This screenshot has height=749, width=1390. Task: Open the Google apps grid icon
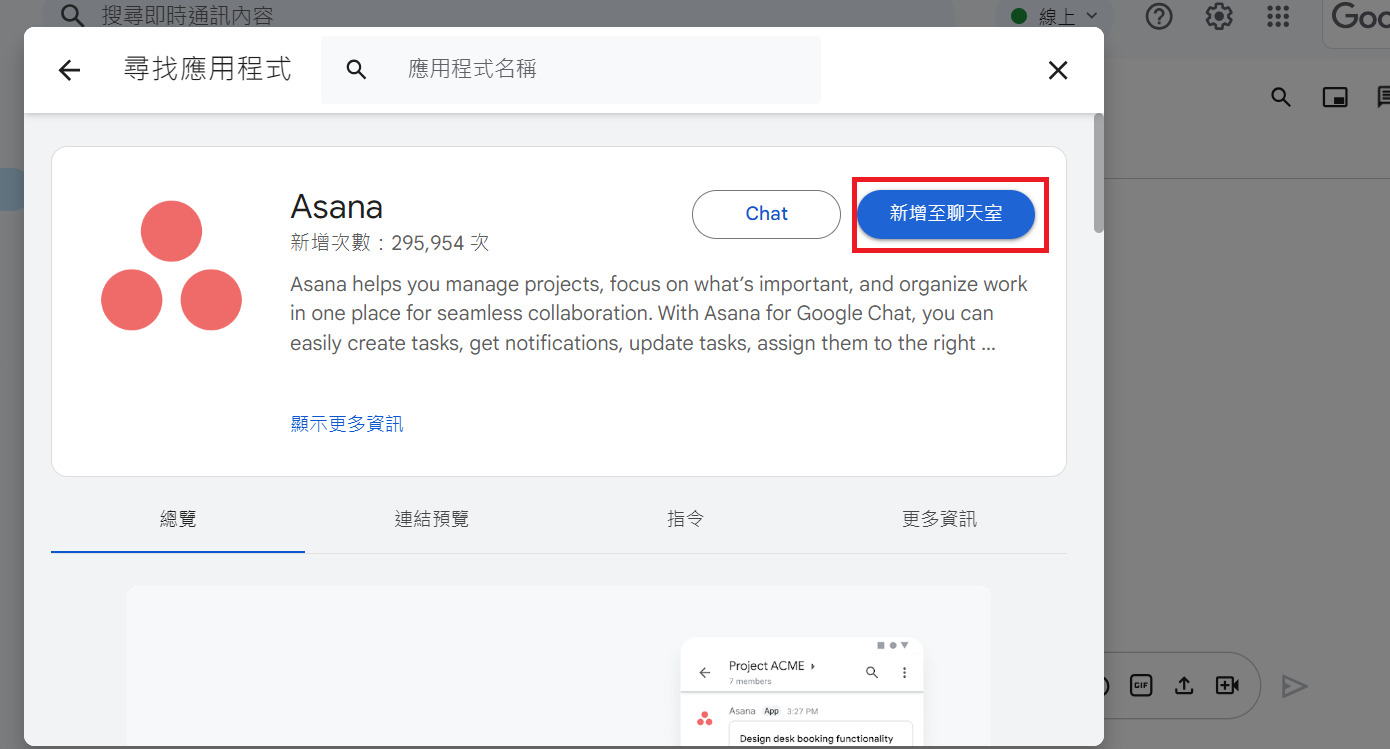click(x=1278, y=16)
